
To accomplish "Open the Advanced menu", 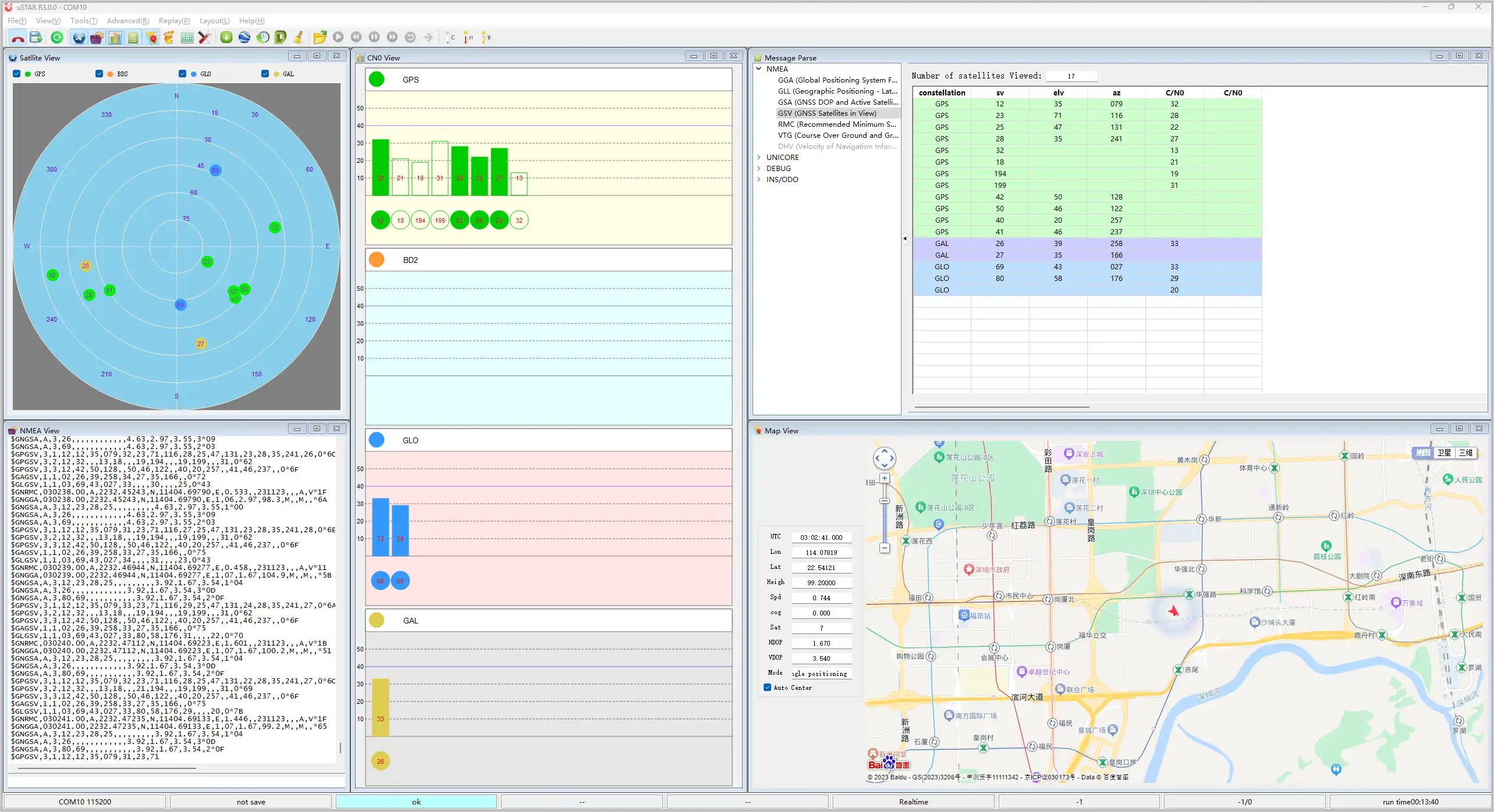I will pos(127,21).
